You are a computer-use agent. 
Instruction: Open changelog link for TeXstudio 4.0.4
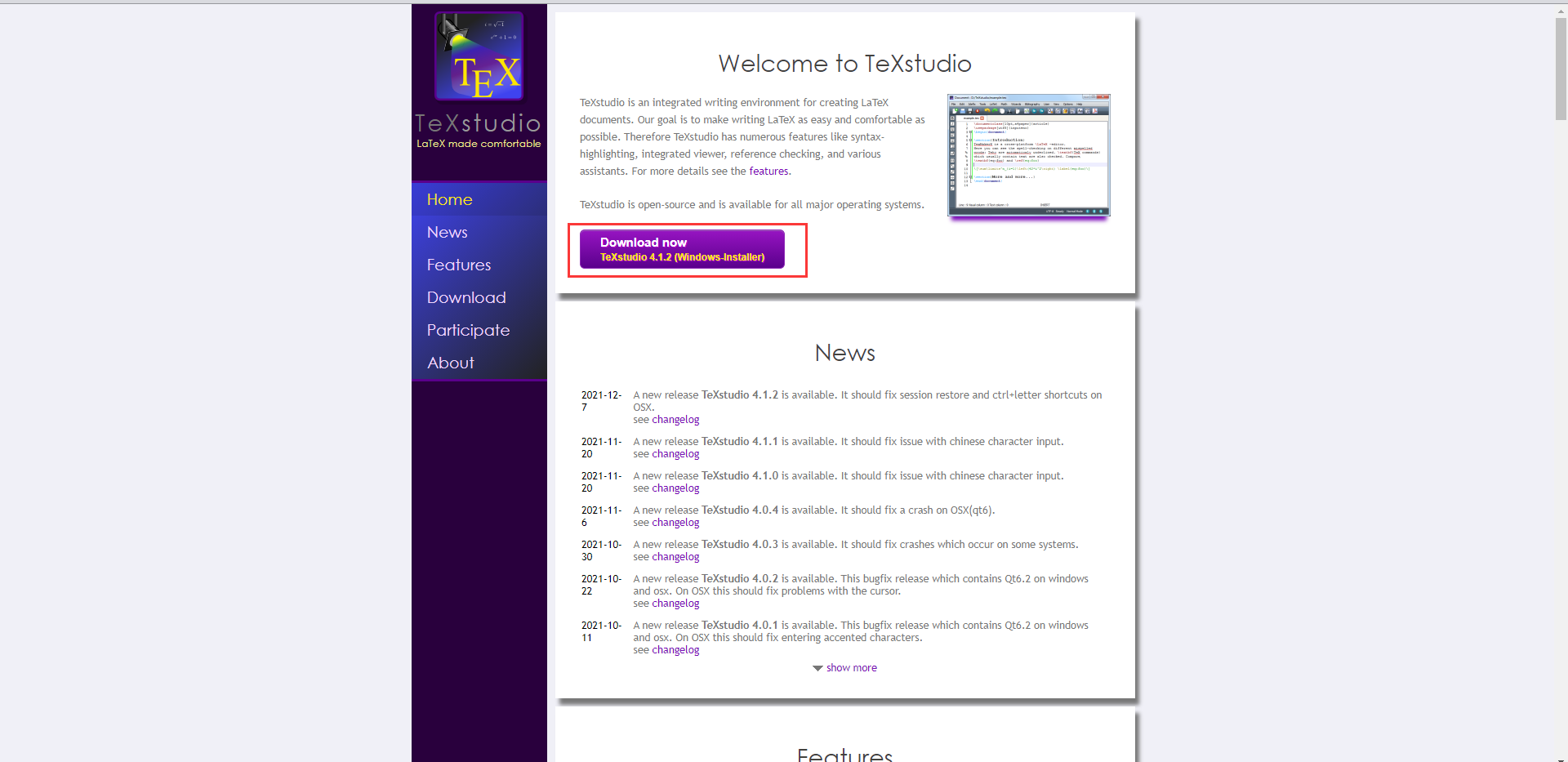coord(675,523)
